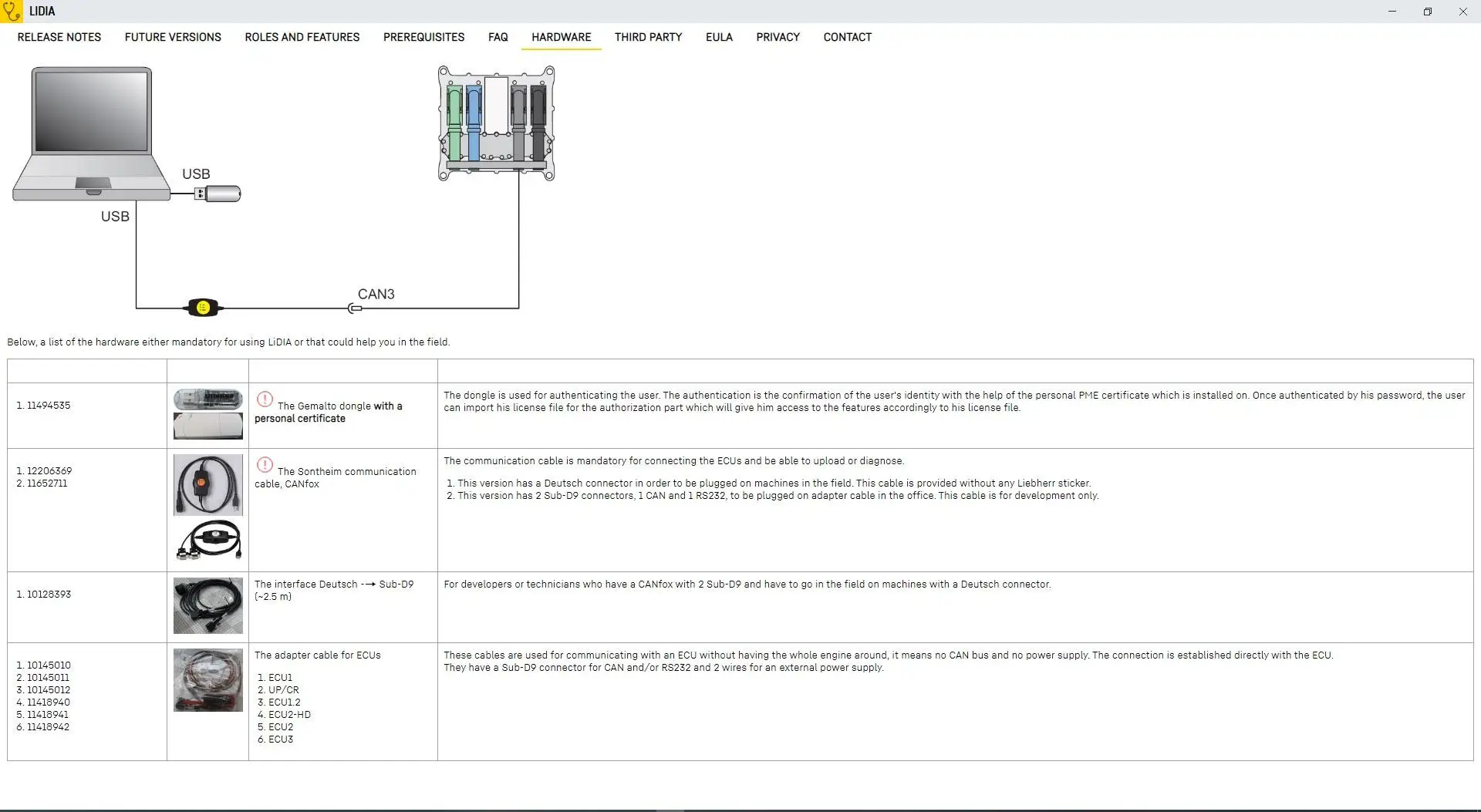Image resolution: width=1481 pixels, height=812 pixels.
Task: Click the ECU2-HD list entry
Action: coord(290,715)
